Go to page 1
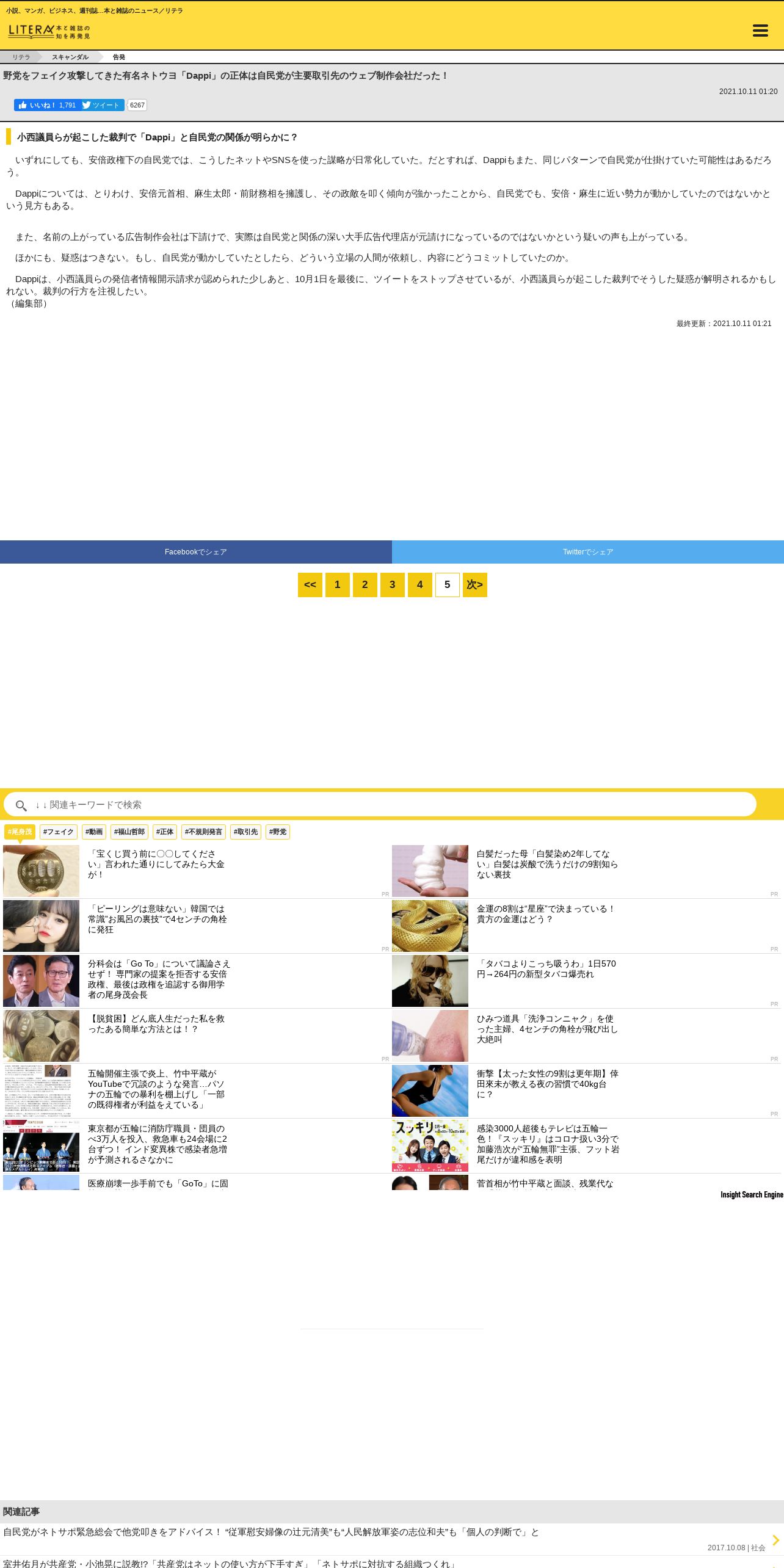This screenshot has width=784, height=1568. pyautogui.click(x=338, y=585)
